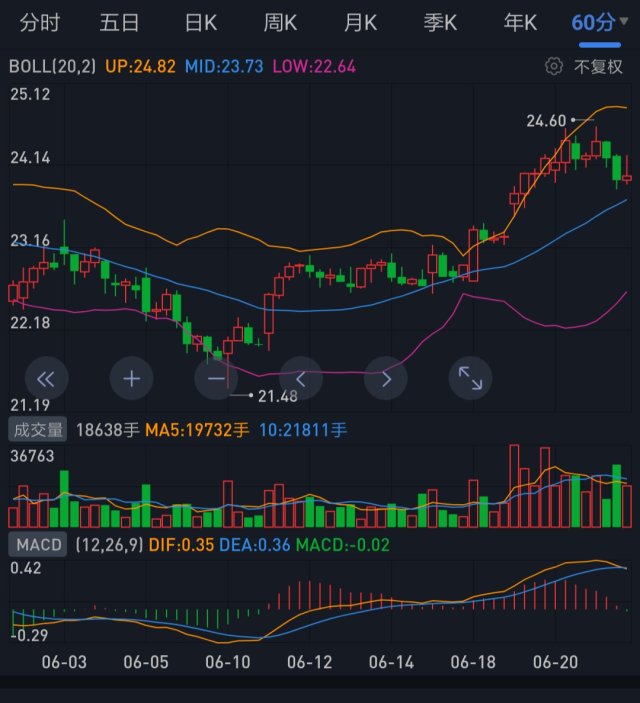Switch to the 分时 chart tab
This screenshot has height=703, width=640.
[x=39, y=22]
